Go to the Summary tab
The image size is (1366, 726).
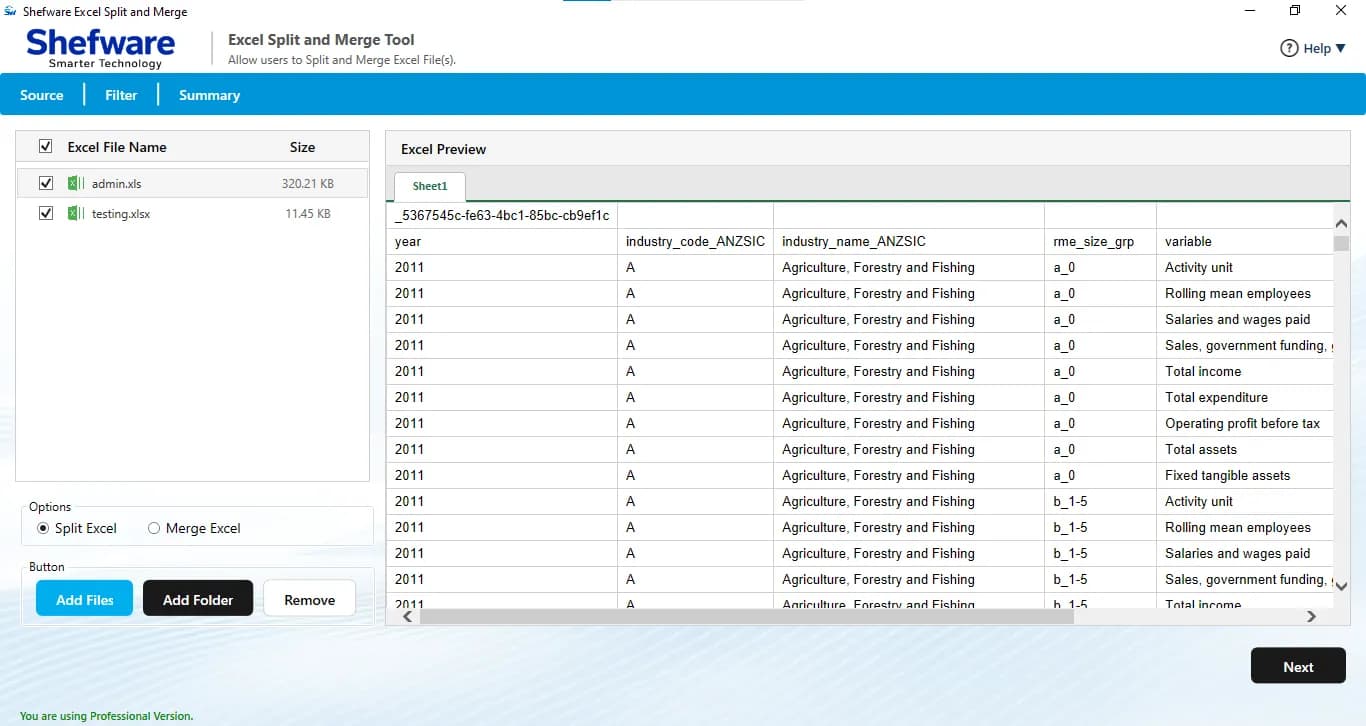pos(209,95)
